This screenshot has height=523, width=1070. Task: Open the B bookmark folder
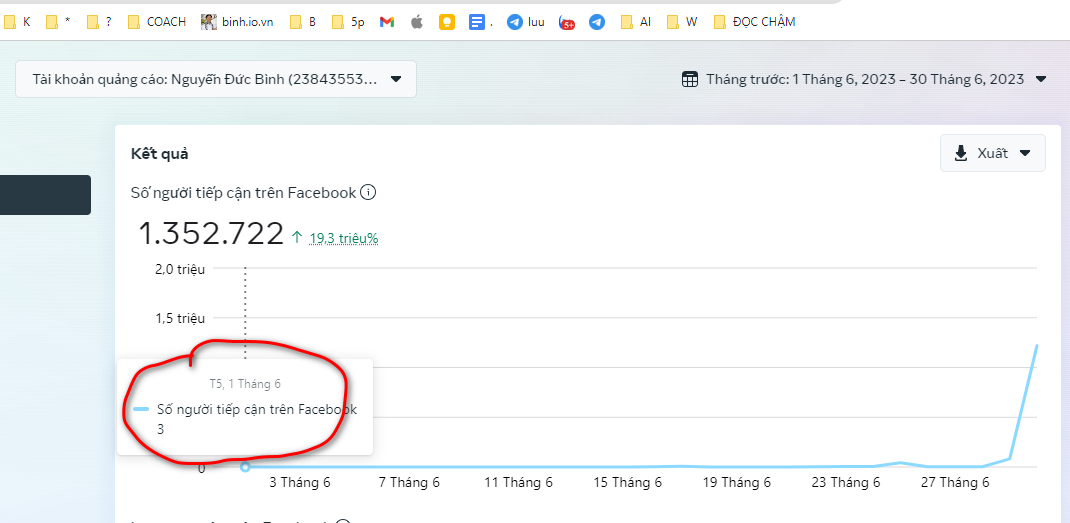coord(303,22)
